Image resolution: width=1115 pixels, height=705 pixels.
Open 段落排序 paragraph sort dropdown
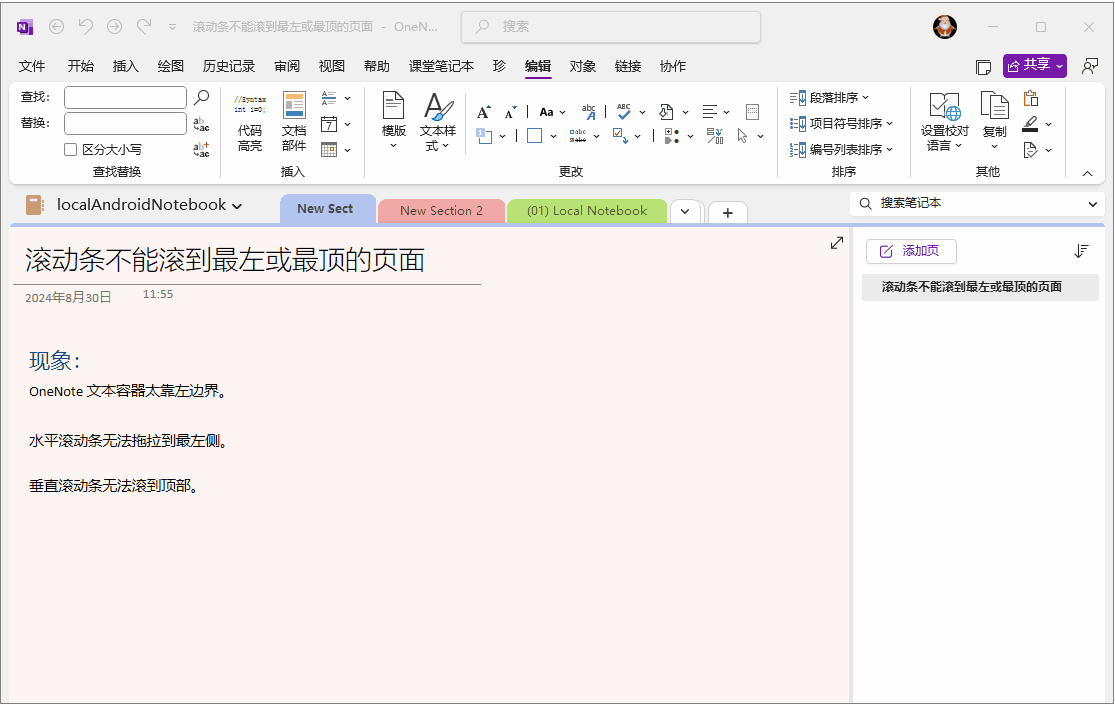[x=829, y=97]
